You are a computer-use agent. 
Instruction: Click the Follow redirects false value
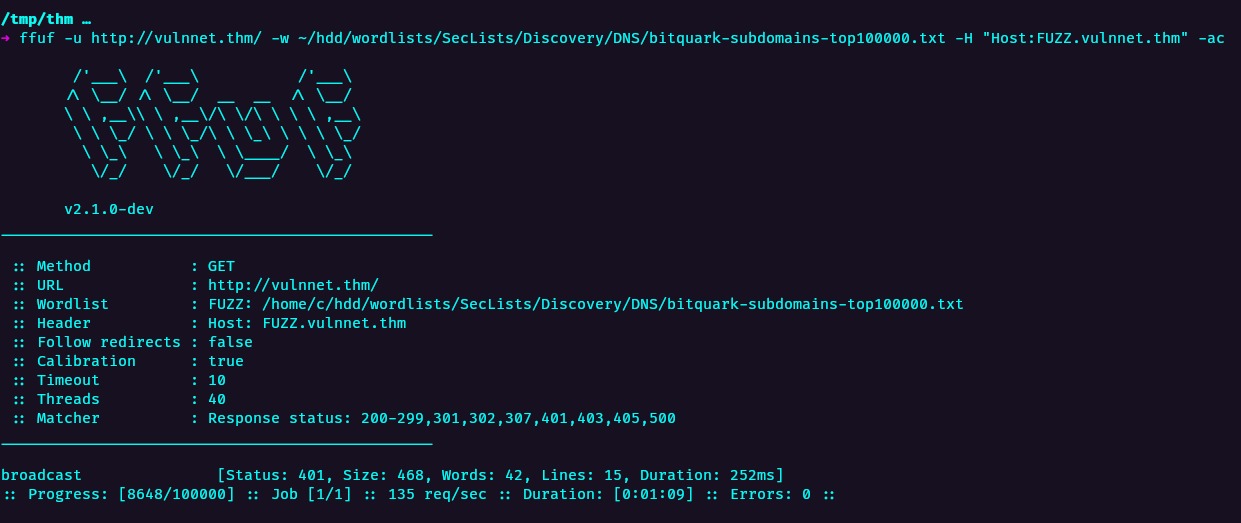230,342
